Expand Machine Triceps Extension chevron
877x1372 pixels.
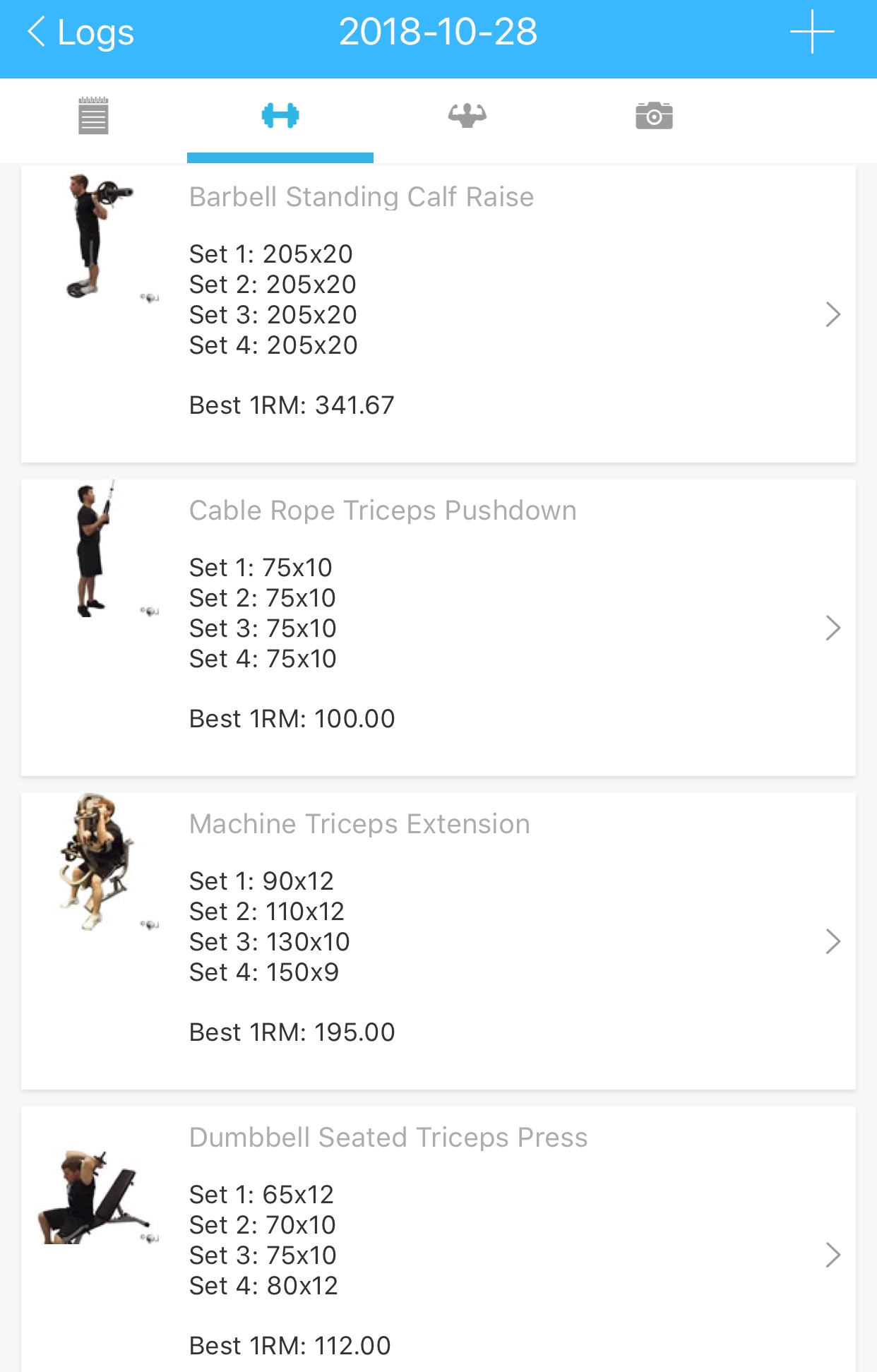[833, 942]
